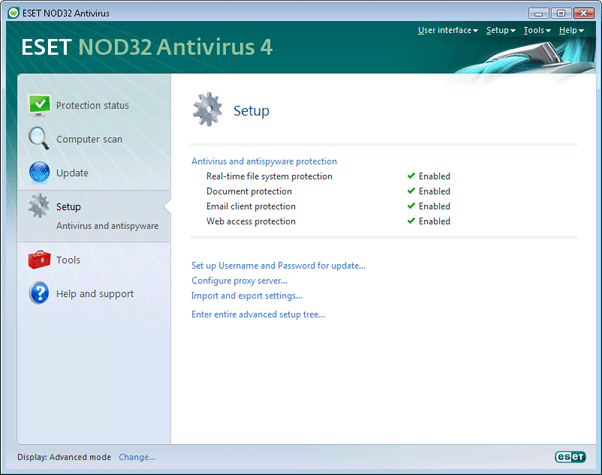Click Display: Advanced mode status text
Image resolution: width=602 pixels, height=475 pixels.
pyautogui.click(x=64, y=457)
